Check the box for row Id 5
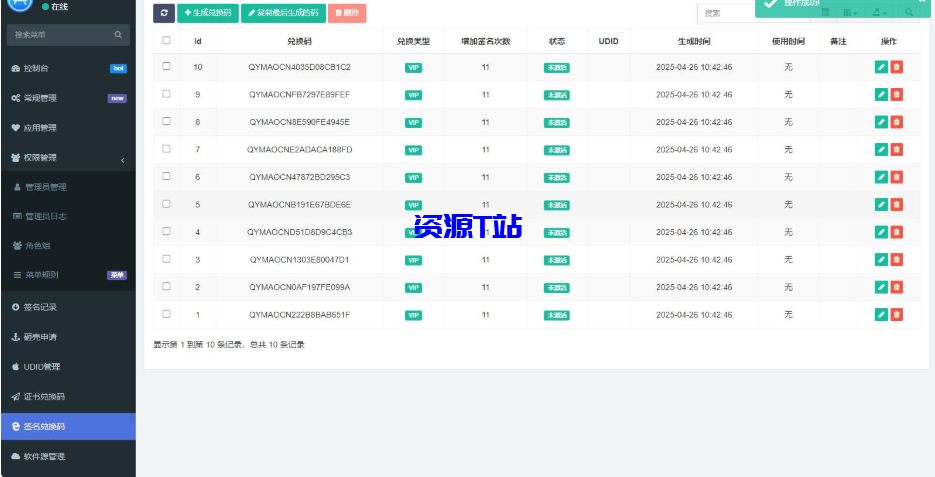The width and height of the screenshot is (935, 477). [166, 204]
